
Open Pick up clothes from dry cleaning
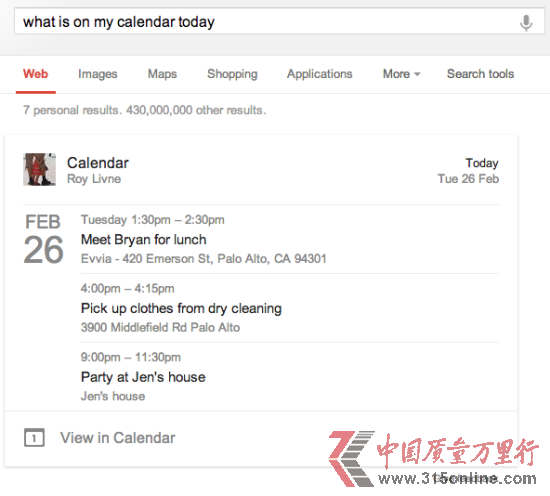tap(181, 308)
